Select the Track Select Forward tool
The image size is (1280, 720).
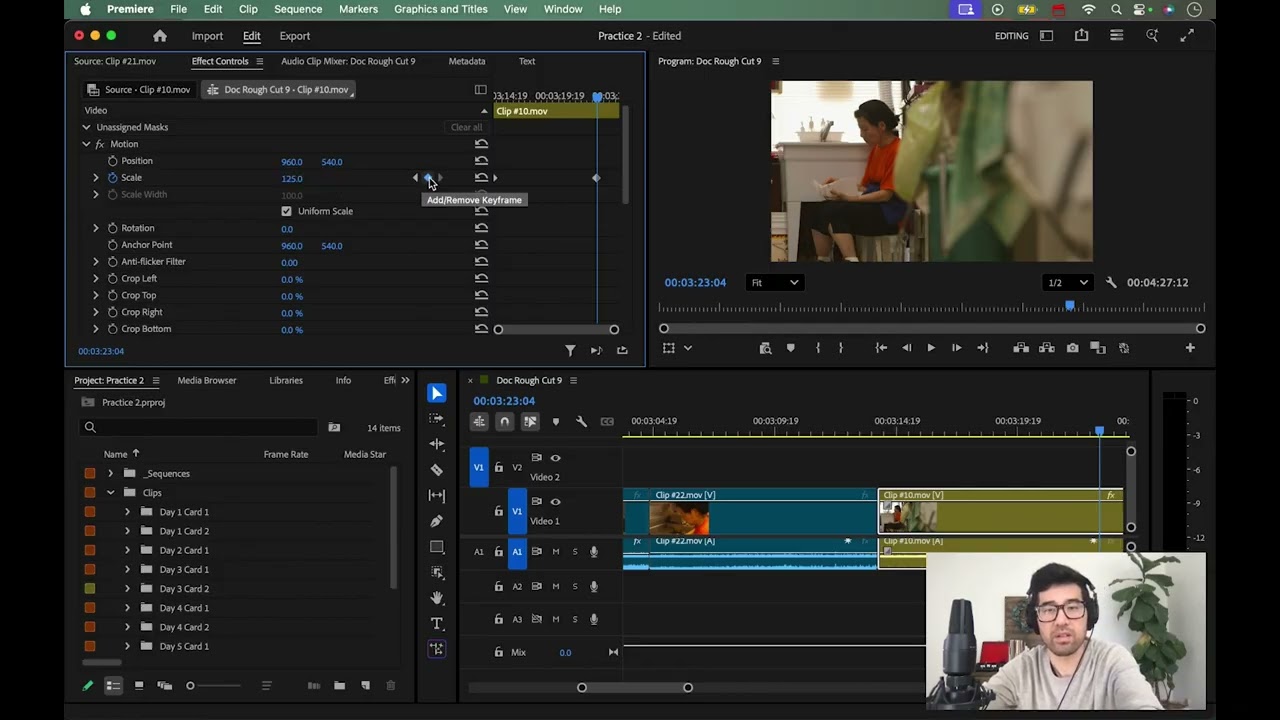(x=436, y=419)
